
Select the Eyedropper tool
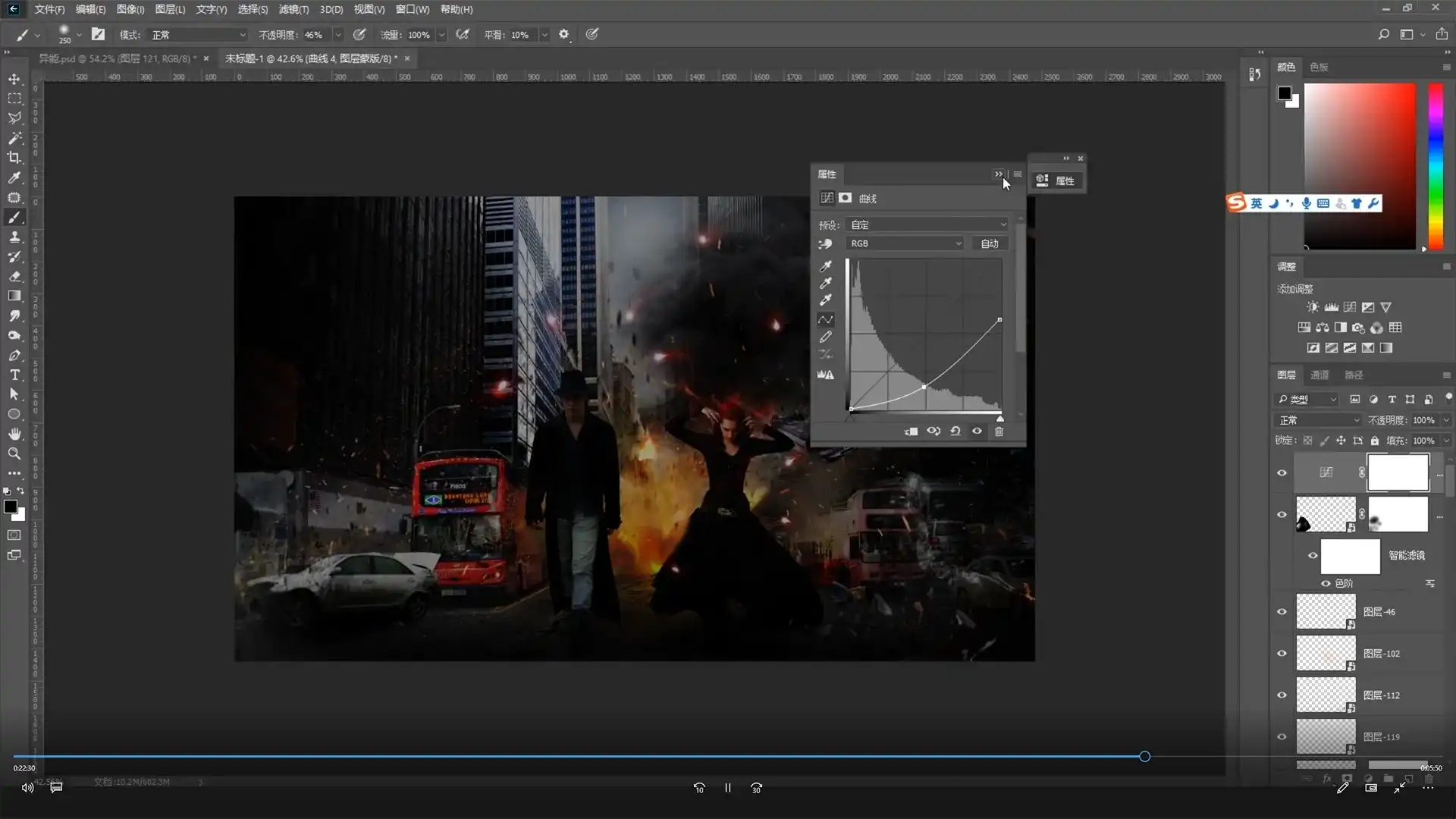[14, 177]
